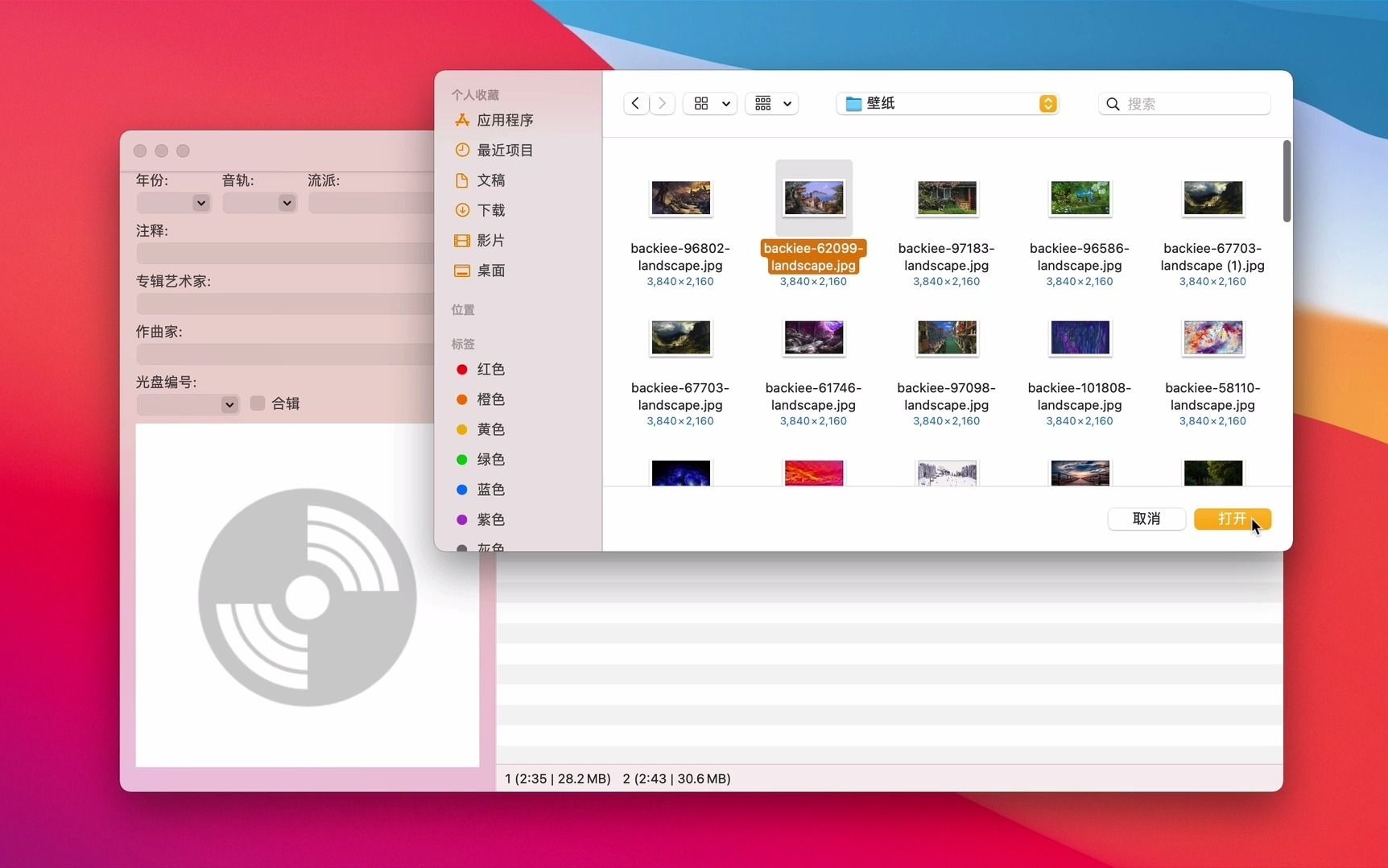Toggle the 合辑 compilation checkbox
This screenshot has width=1388, height=868.
258,403
